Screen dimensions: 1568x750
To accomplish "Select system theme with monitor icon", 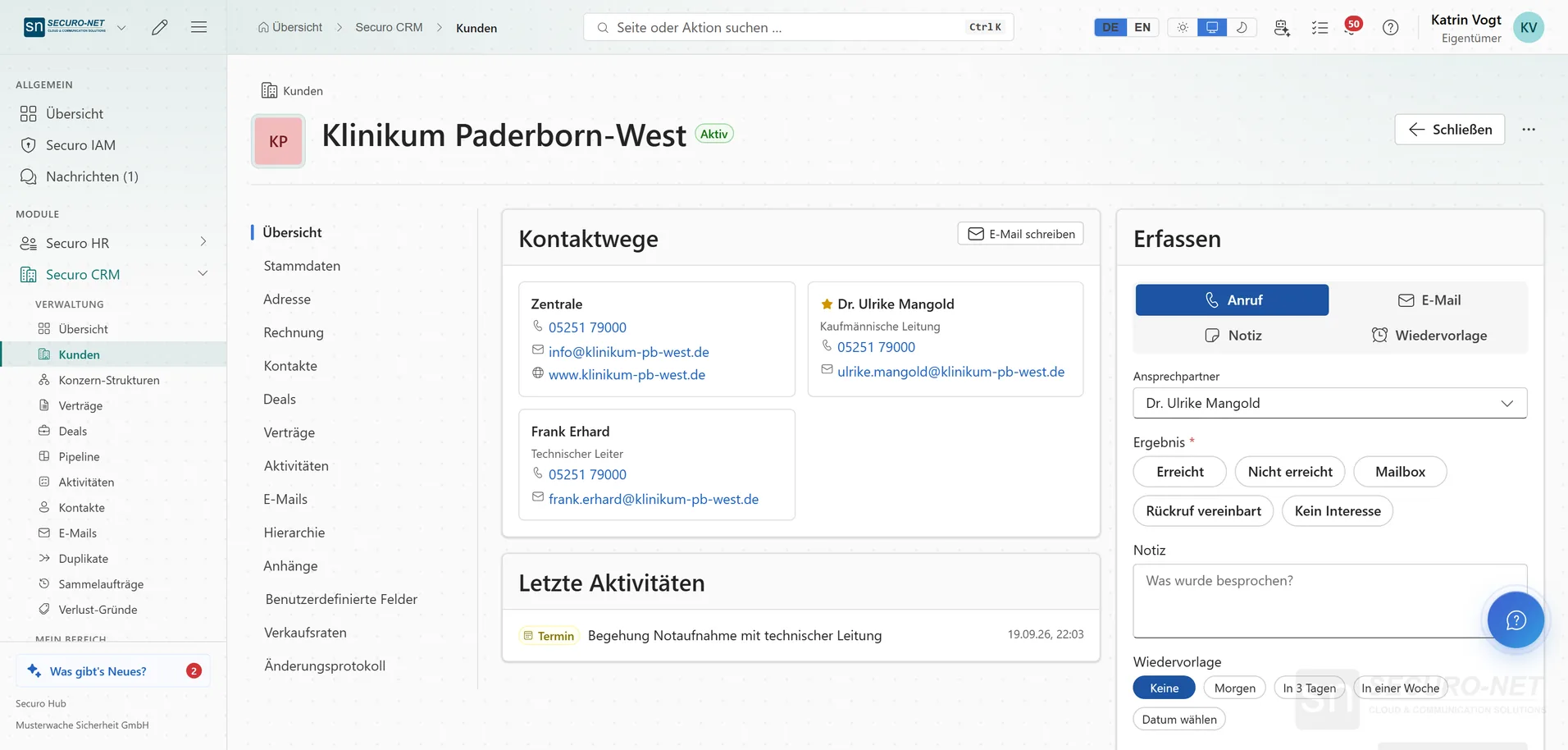I will click(1212, 27).
